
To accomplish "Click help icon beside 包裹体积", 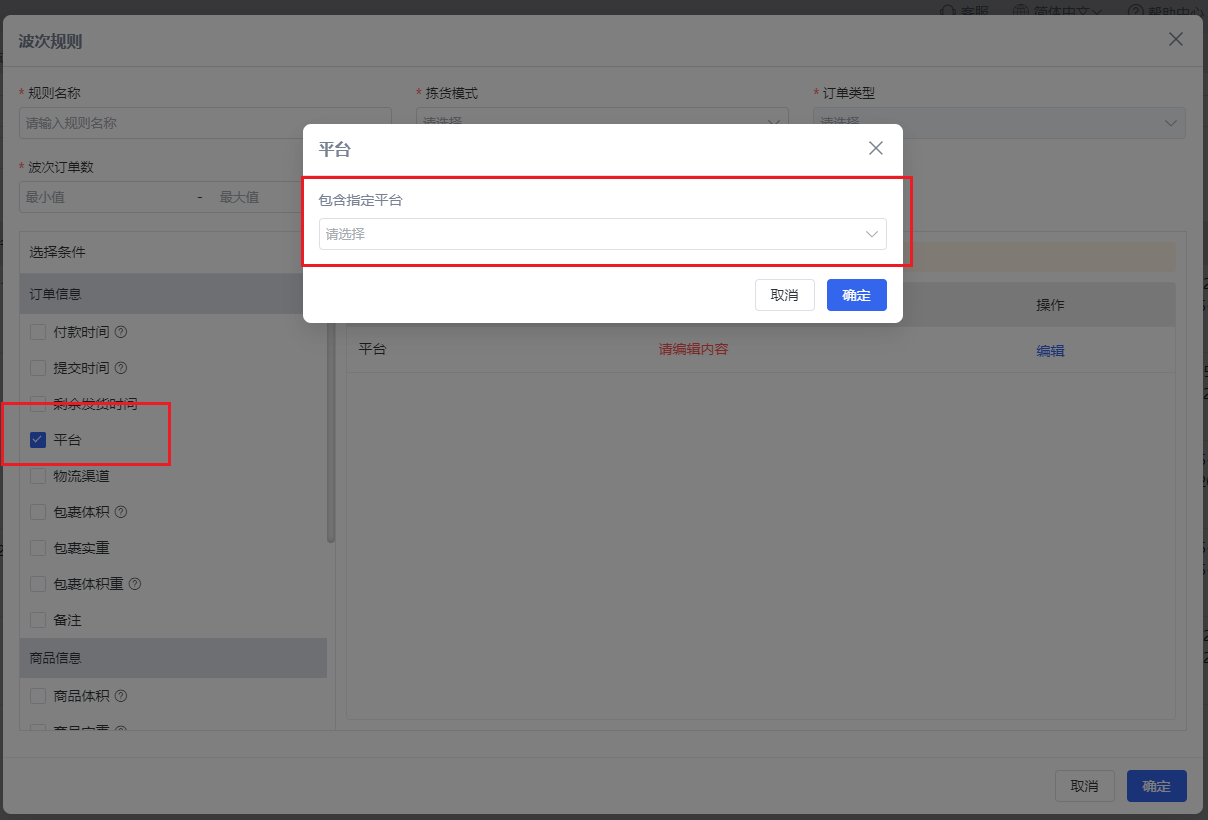I will (x=121, y=512).
